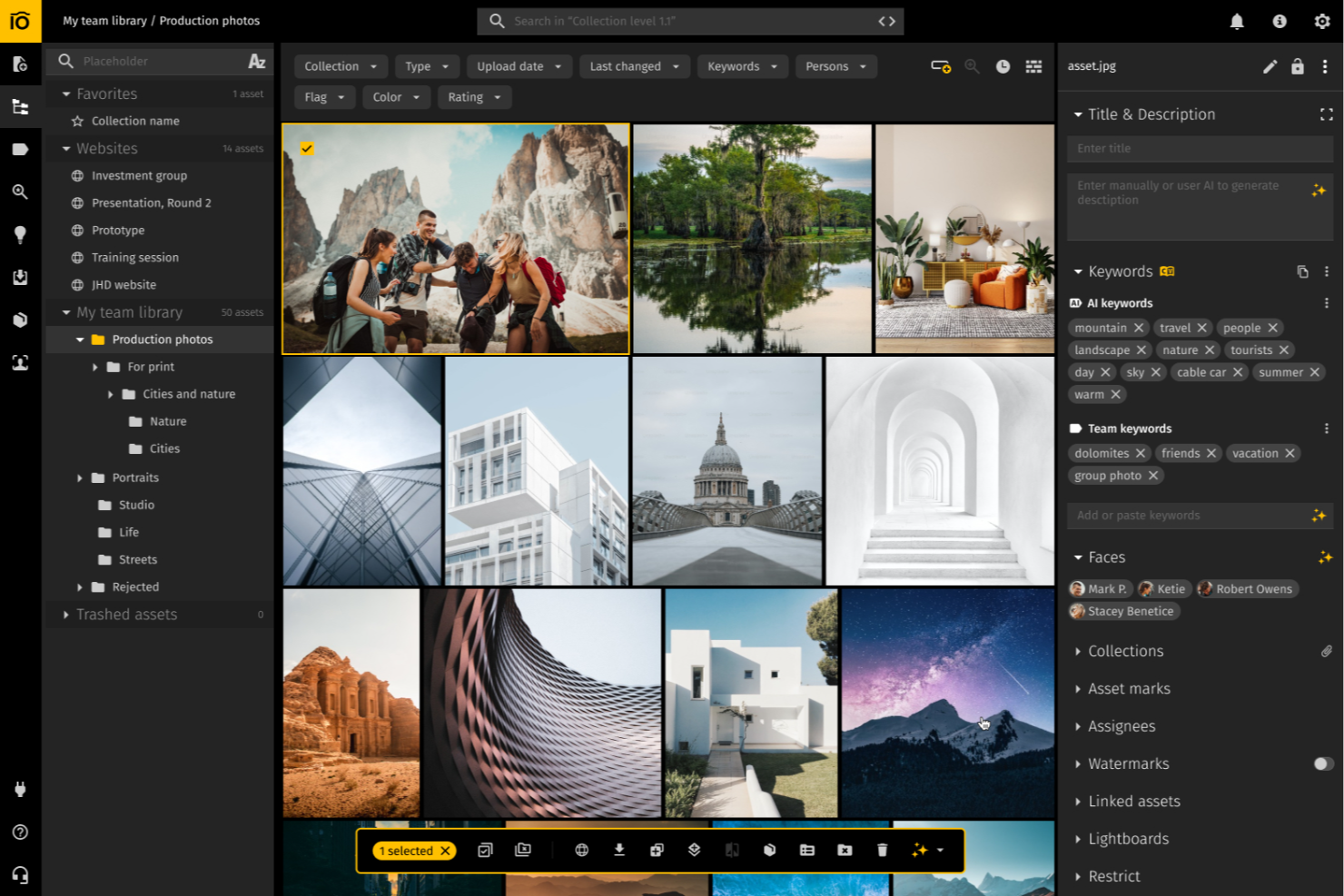Click the 'Stacey Benetice' face tag

[1123, 612]
